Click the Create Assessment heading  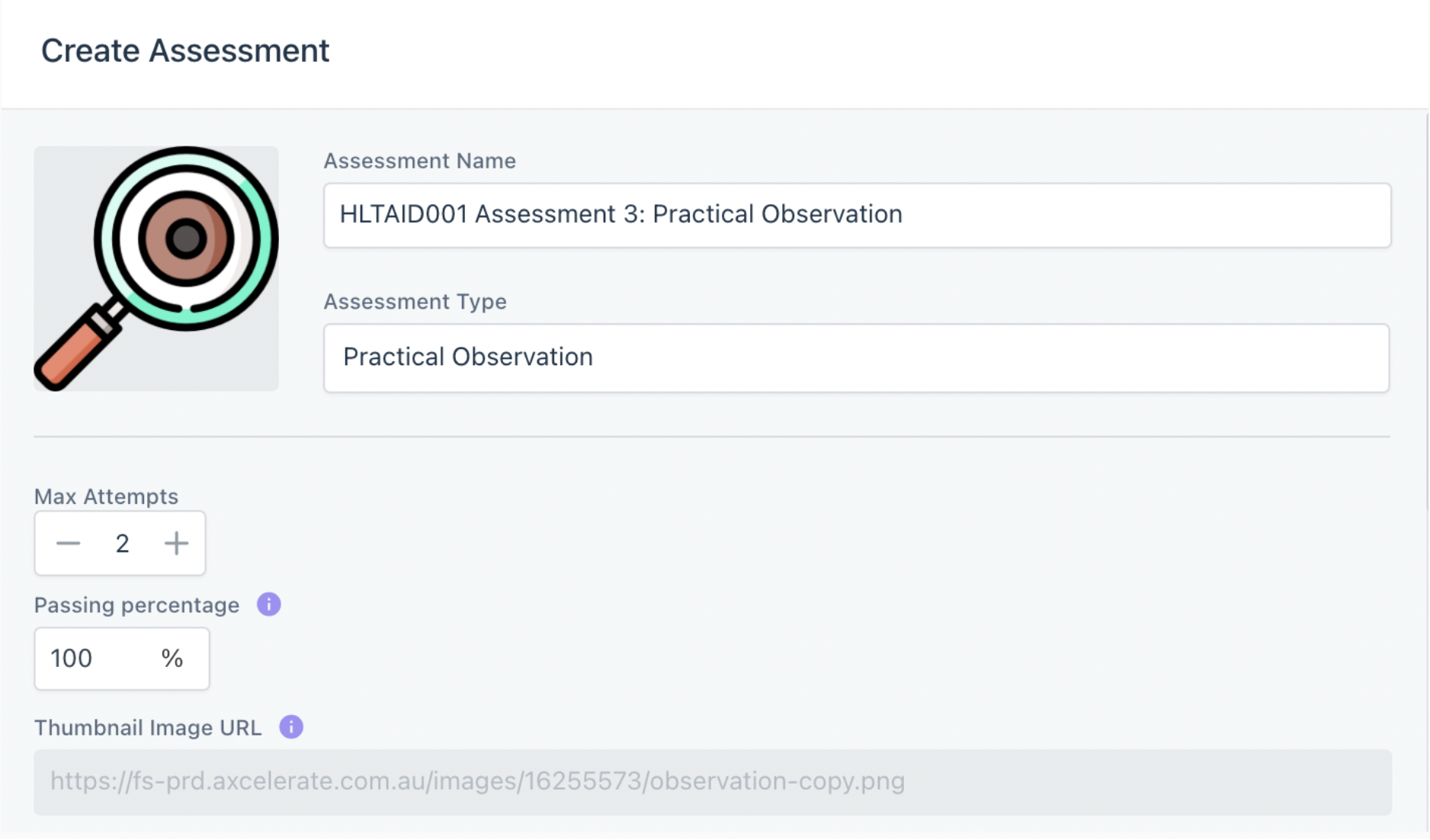(185, 51)
